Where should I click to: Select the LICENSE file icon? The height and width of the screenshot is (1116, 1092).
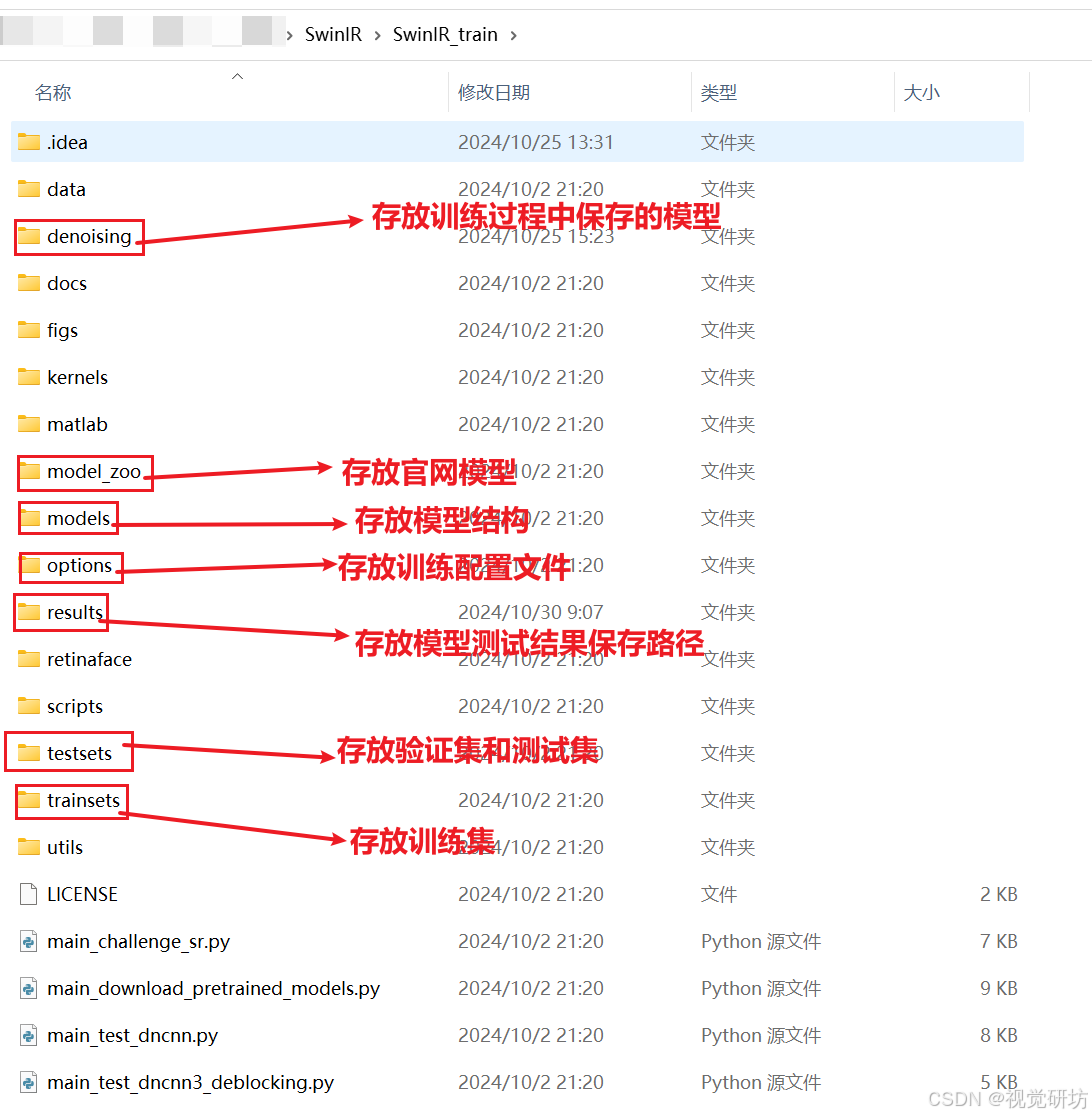click(28, 894)
